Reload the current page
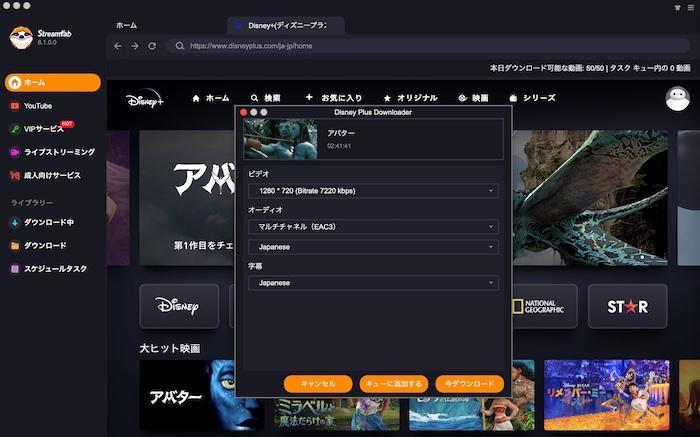The image size is (700, 437). click(152, 46)
